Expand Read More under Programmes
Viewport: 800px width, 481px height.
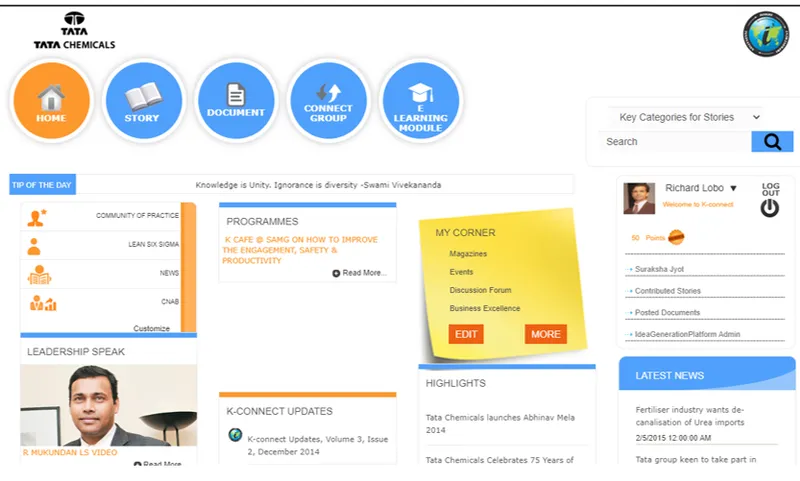click(x=359, y=273)
